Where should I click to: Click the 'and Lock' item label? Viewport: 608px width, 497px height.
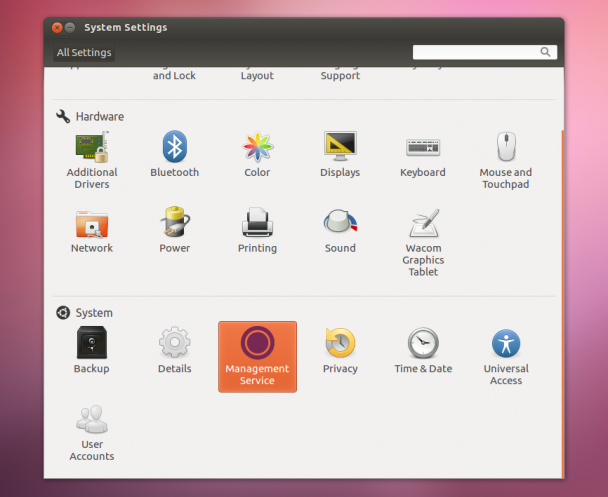[174, 75]
